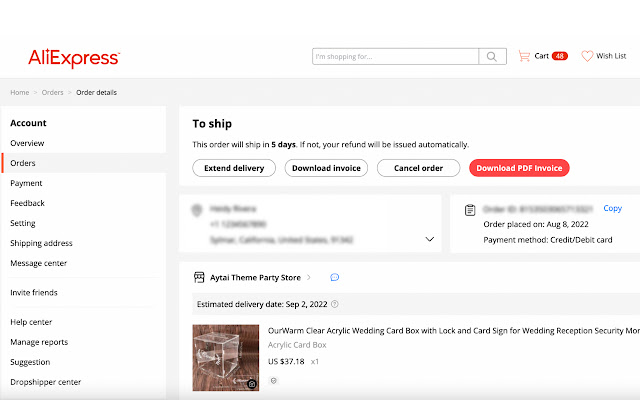
Task: Click 'Order placed on: Aug 8, 2022' text
Action: [x=536, y=224]
